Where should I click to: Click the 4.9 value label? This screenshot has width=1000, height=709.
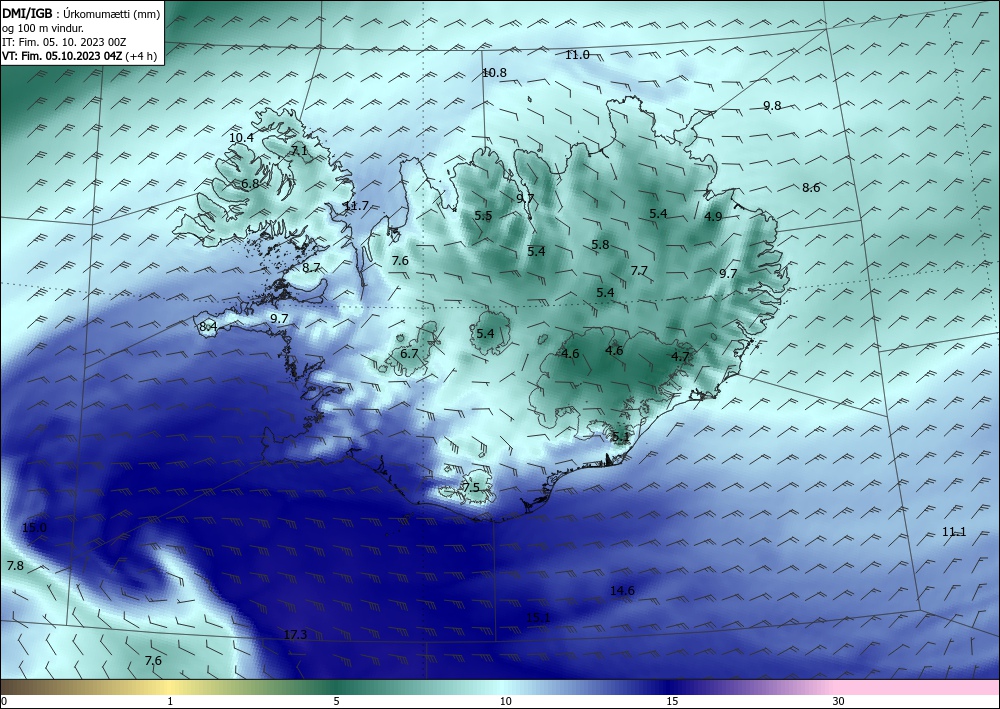pos(713,217)
